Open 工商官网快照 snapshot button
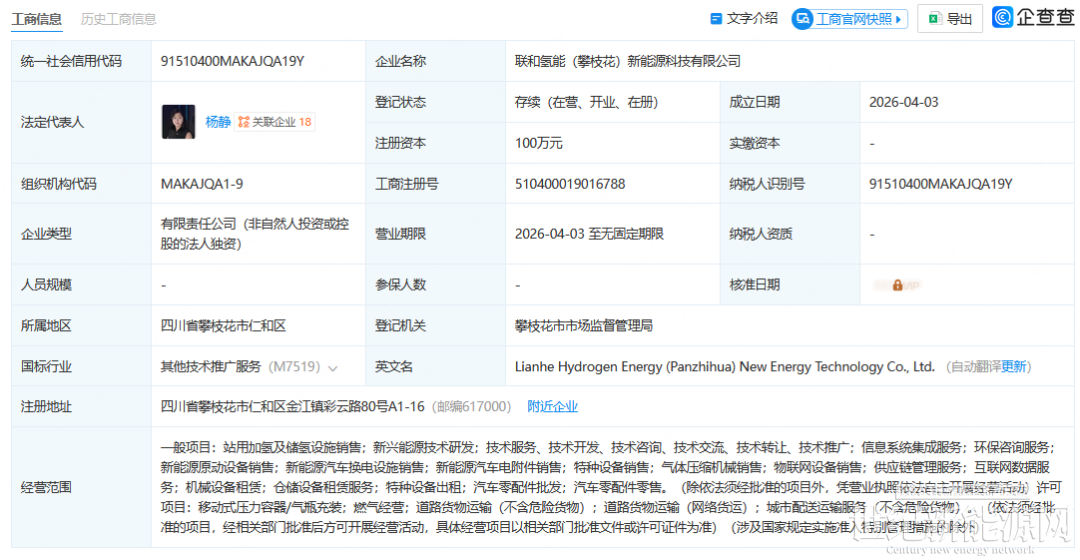Image resolution: width=1080 pixels, height=560 pixels. coord(849,19)
